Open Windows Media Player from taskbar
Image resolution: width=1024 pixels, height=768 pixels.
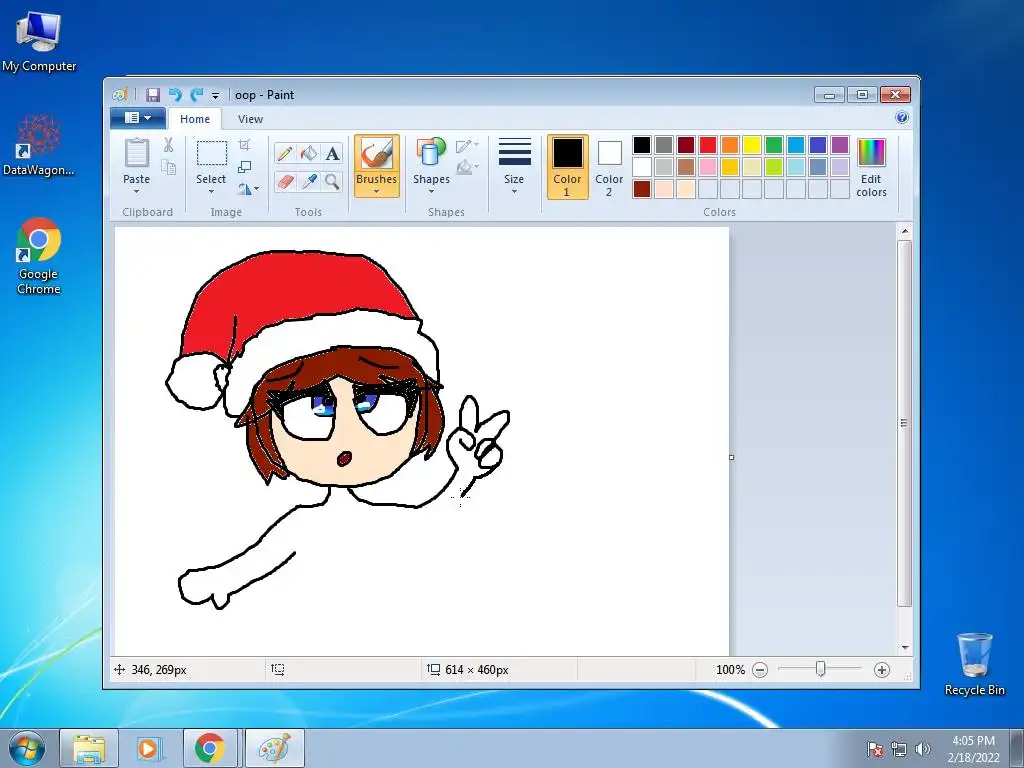(149, 748)
